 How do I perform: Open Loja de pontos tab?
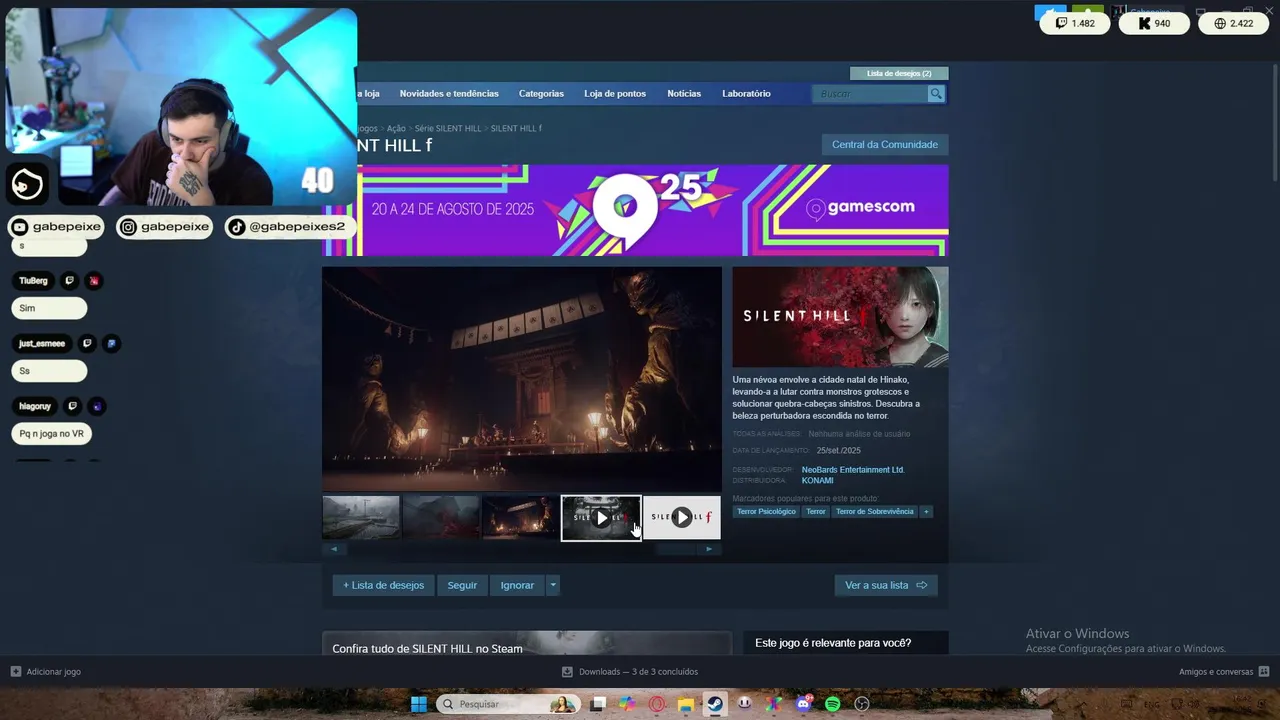[615, 94]
